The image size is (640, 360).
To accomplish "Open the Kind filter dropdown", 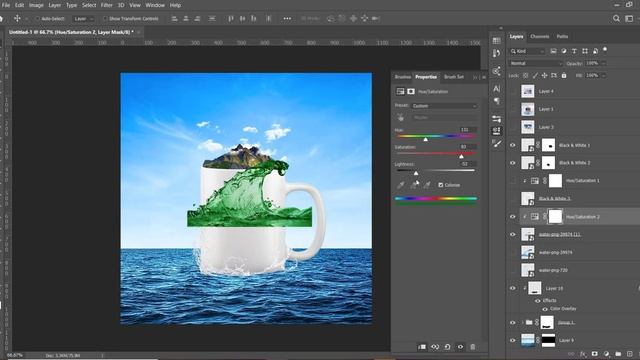I will pyautogui.click(x=527, y=51).
